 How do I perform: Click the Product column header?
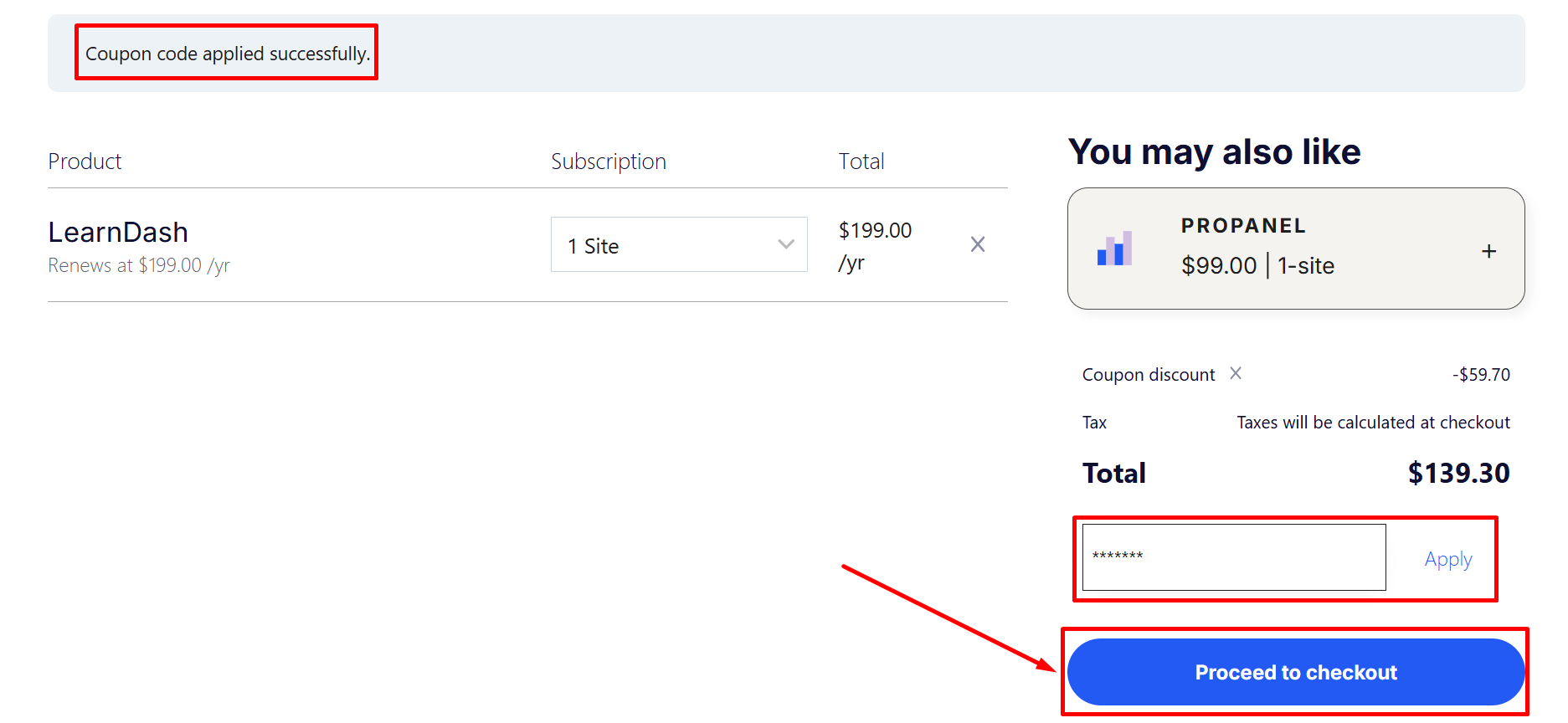(x=85, y=162)
